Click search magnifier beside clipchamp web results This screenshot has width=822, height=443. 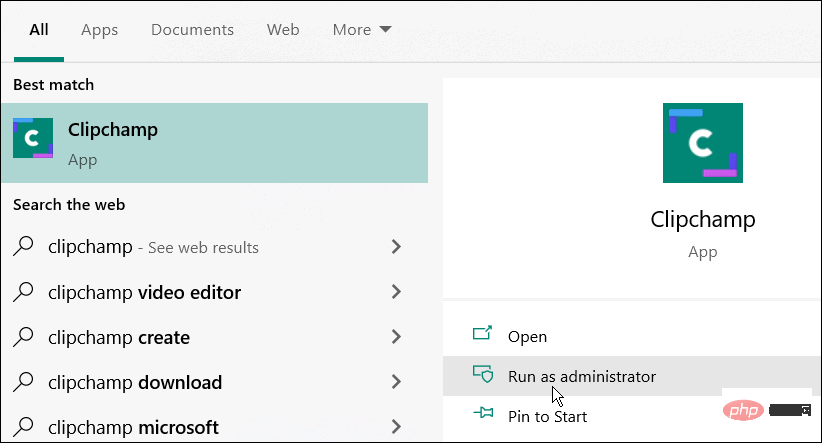[x=23, y=246]
